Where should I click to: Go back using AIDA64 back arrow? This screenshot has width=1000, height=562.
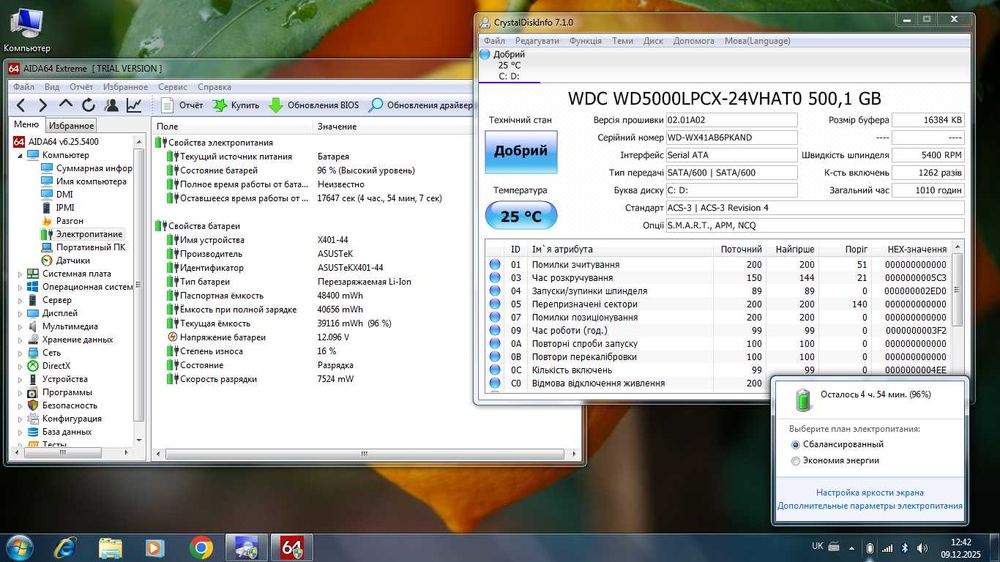[21, 105]
